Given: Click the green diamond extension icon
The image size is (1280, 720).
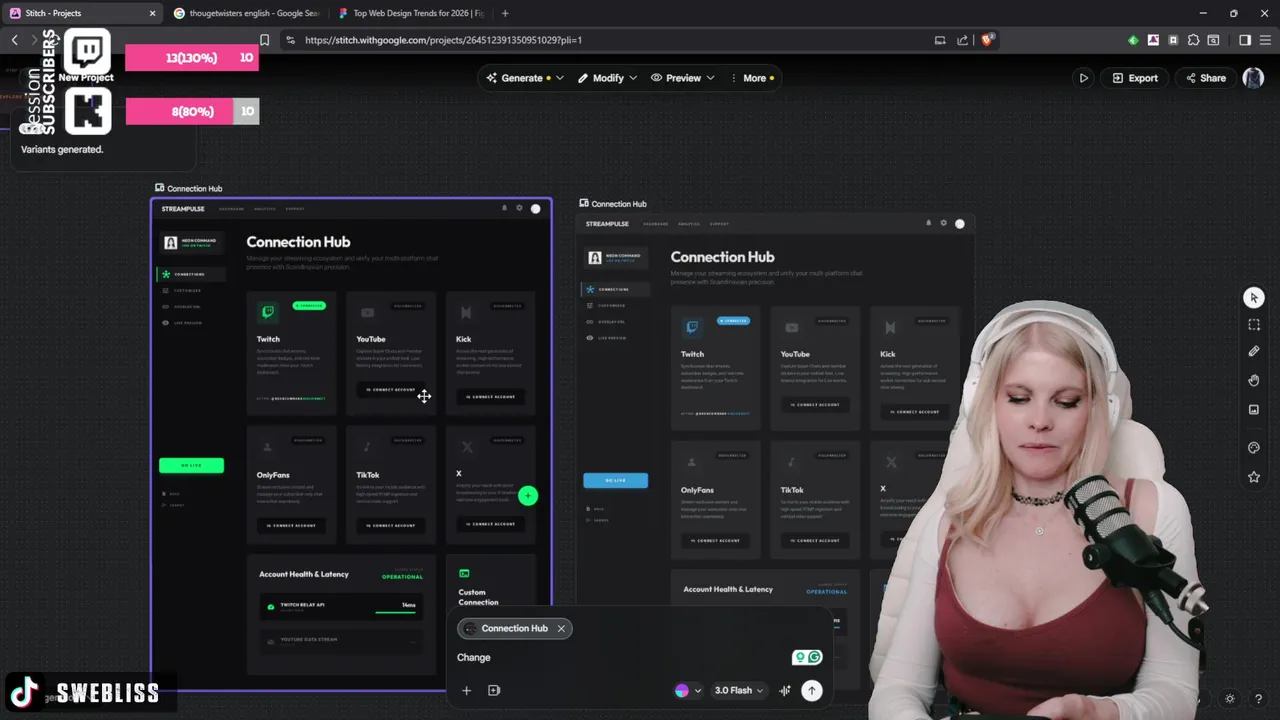Looking at the screenshot, I should pos(1133,40).
